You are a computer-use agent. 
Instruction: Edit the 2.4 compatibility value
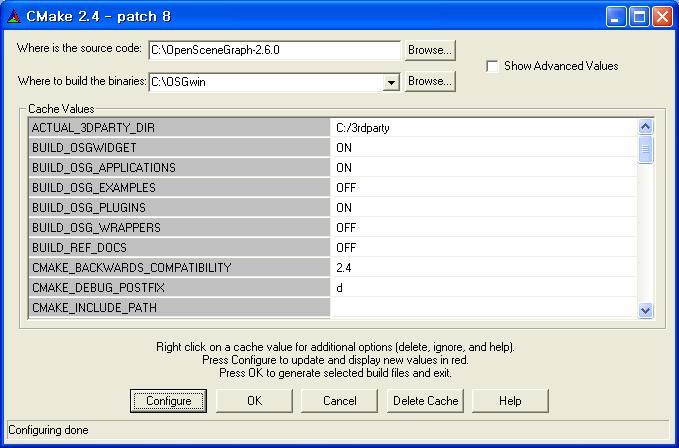484,268
